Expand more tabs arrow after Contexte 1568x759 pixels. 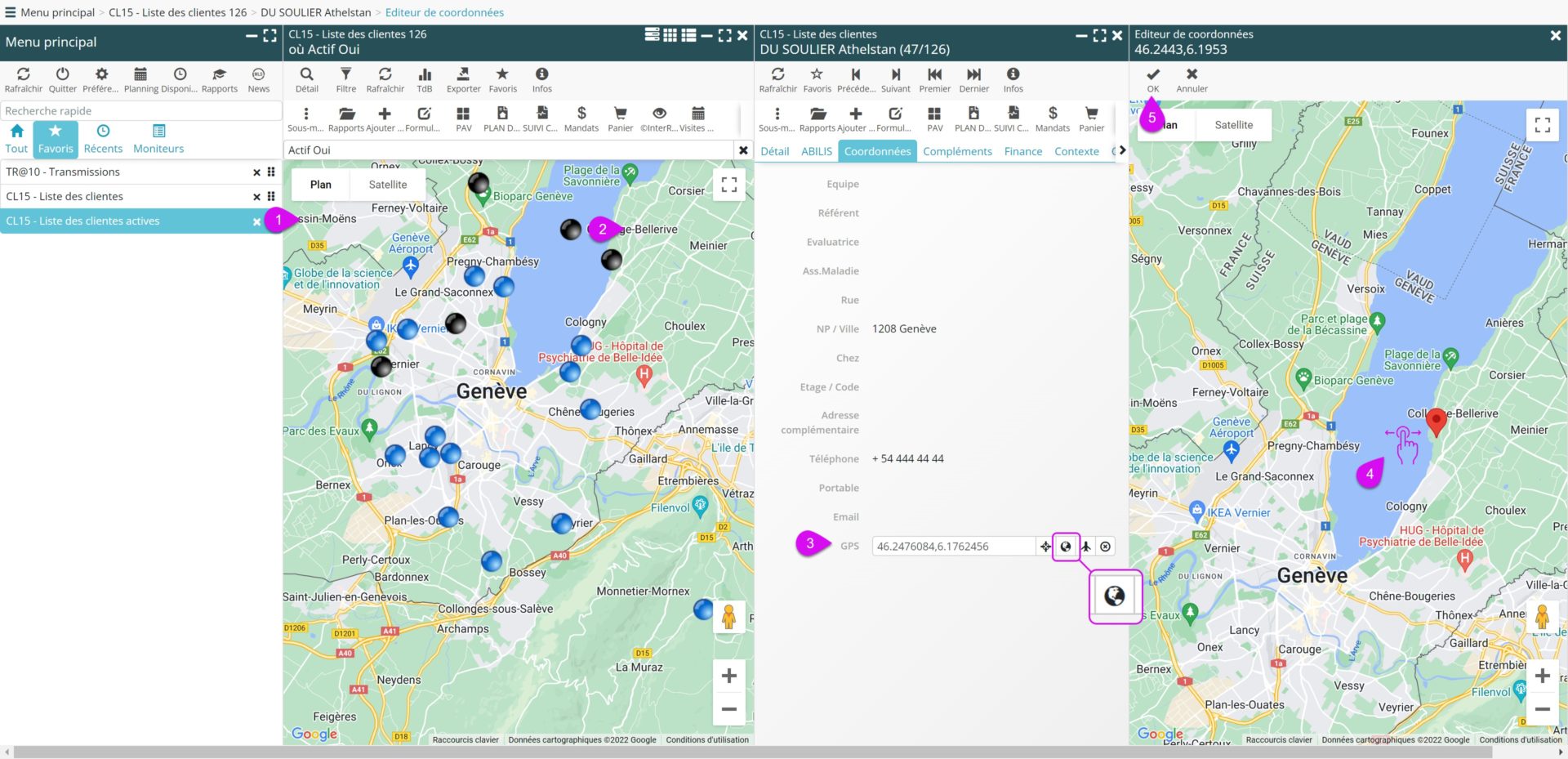pos(1122,150)
